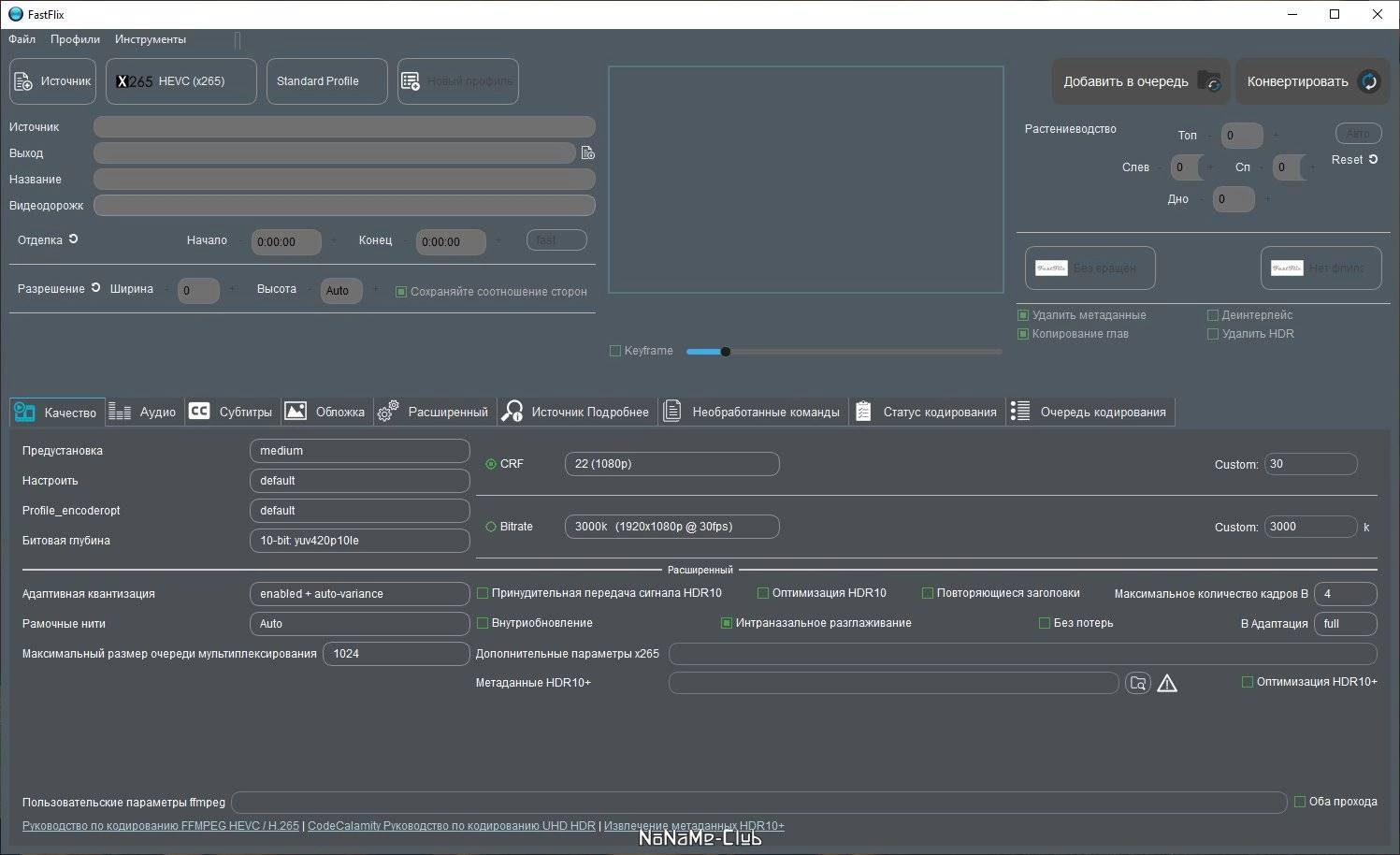Click the video preview position slider
Screen dimensions: 1400x855
844,352
